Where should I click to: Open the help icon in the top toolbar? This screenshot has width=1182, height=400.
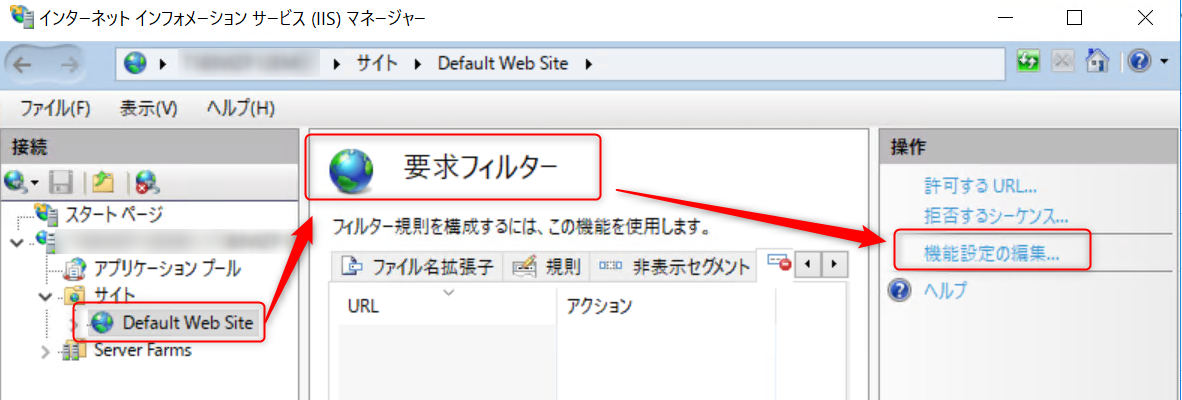coord(1139,62)
